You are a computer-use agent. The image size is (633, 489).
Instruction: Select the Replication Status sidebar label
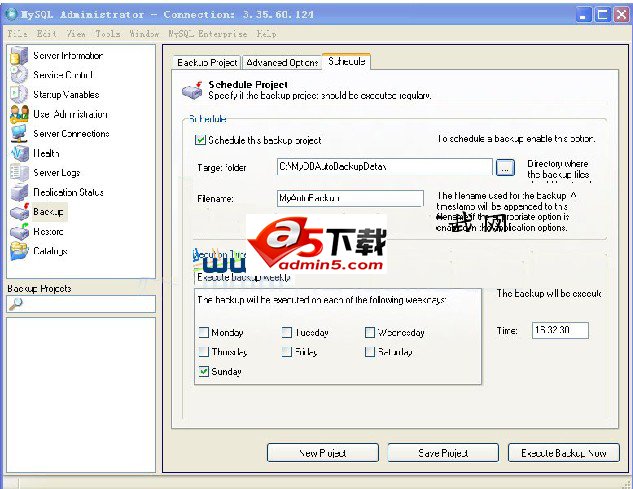coord(68,192)
